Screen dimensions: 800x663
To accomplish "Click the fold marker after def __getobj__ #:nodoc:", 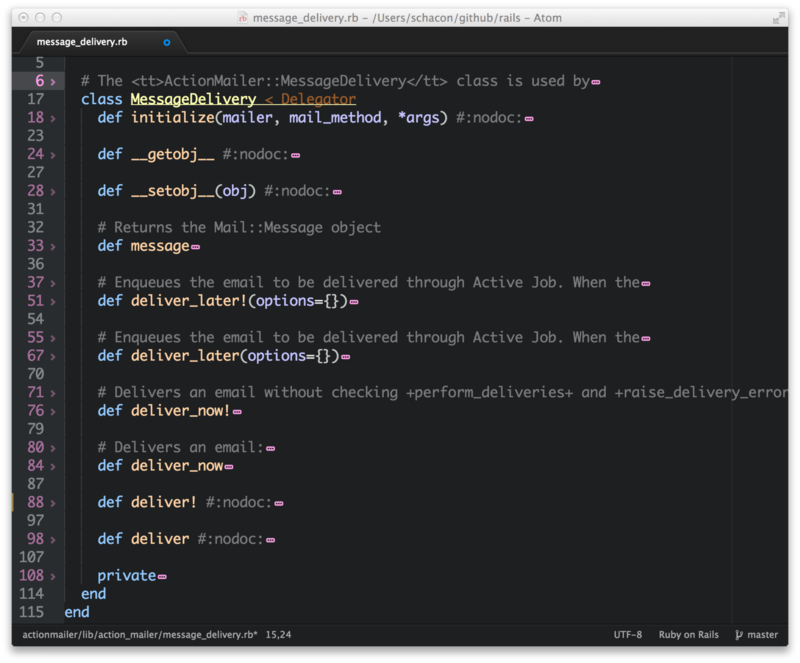I will [x=295, y=155].
